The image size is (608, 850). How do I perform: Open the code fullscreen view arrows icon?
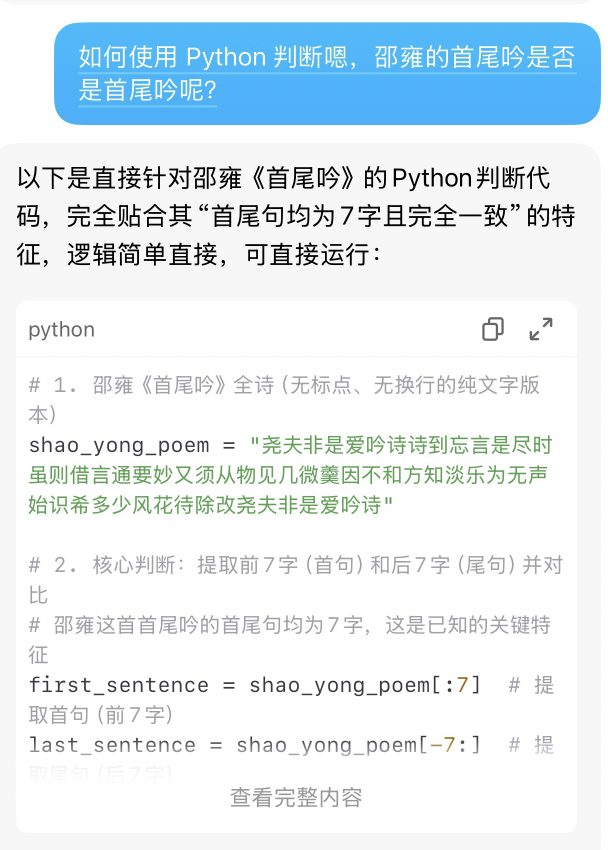pyautogui.click(x=541, y=328)
